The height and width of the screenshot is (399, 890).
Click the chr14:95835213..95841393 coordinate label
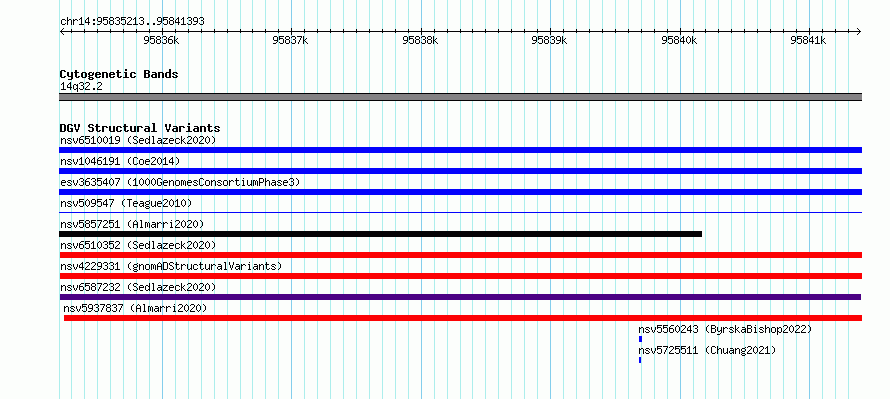(x=132, y=22)
